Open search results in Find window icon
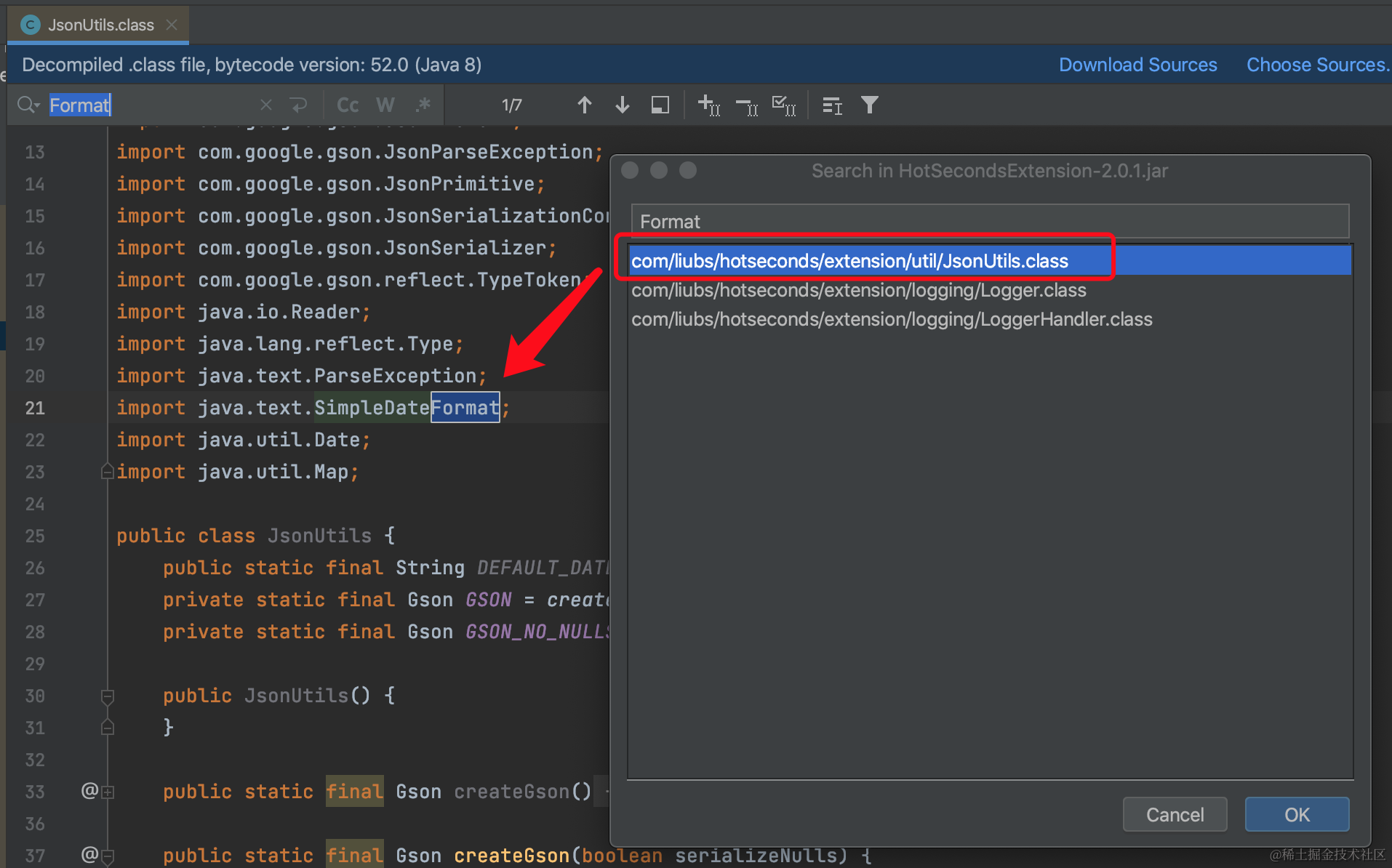The image size is (1392, 868). (x=832, y=105)
